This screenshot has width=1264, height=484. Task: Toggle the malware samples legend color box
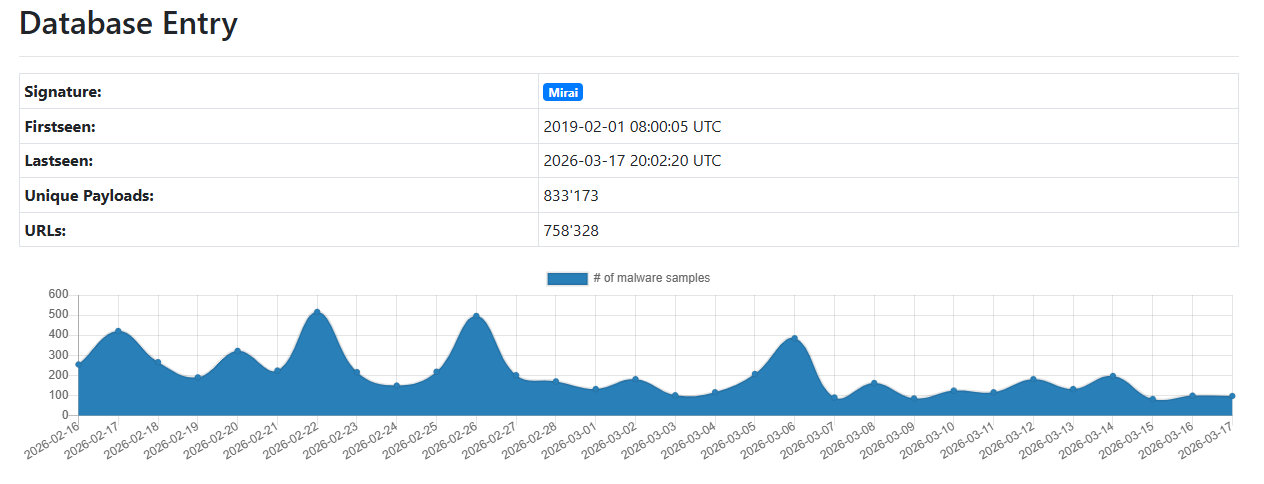[566, 278]
